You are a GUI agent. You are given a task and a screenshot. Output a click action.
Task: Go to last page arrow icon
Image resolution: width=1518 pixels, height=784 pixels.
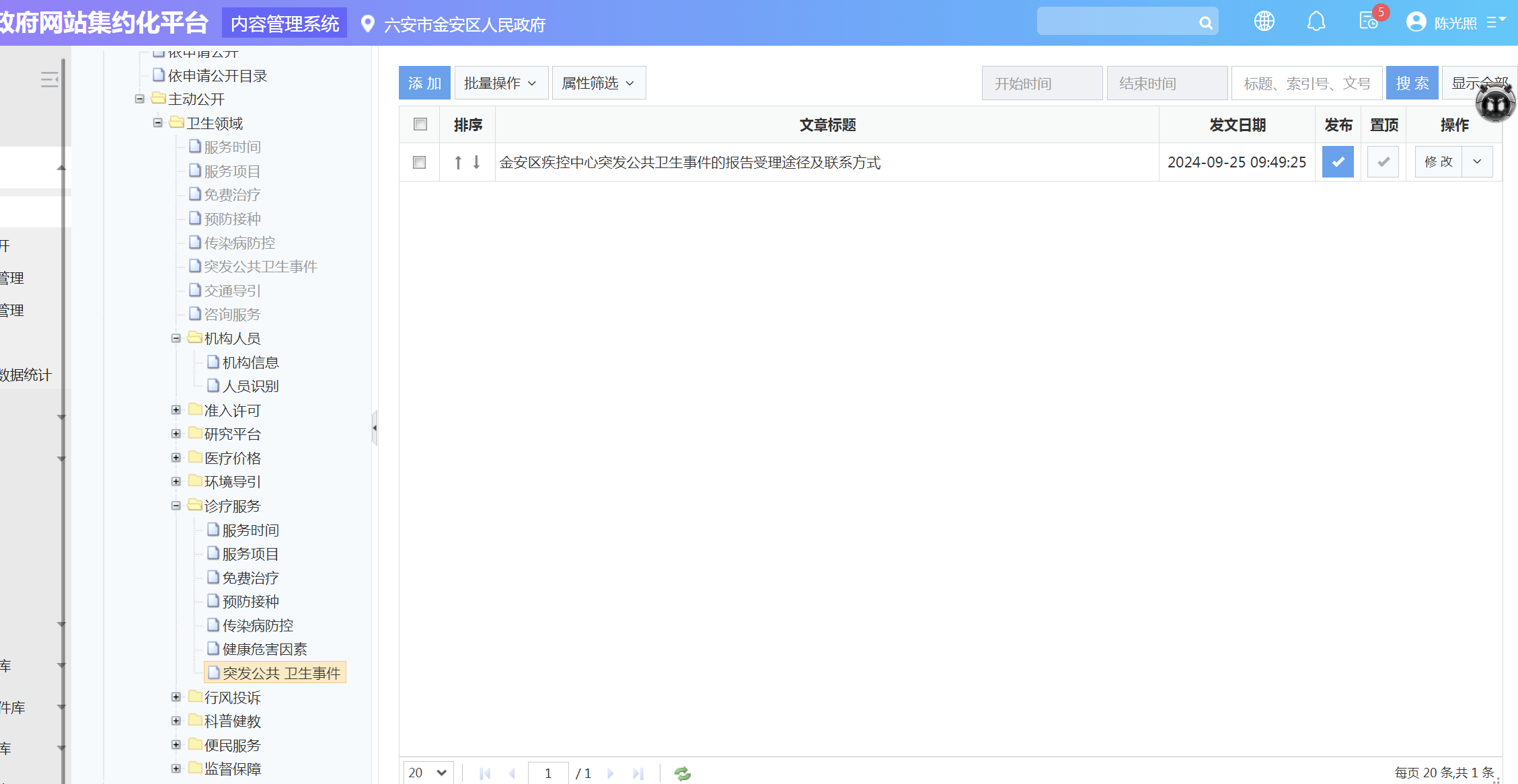[x=638, y=773]
